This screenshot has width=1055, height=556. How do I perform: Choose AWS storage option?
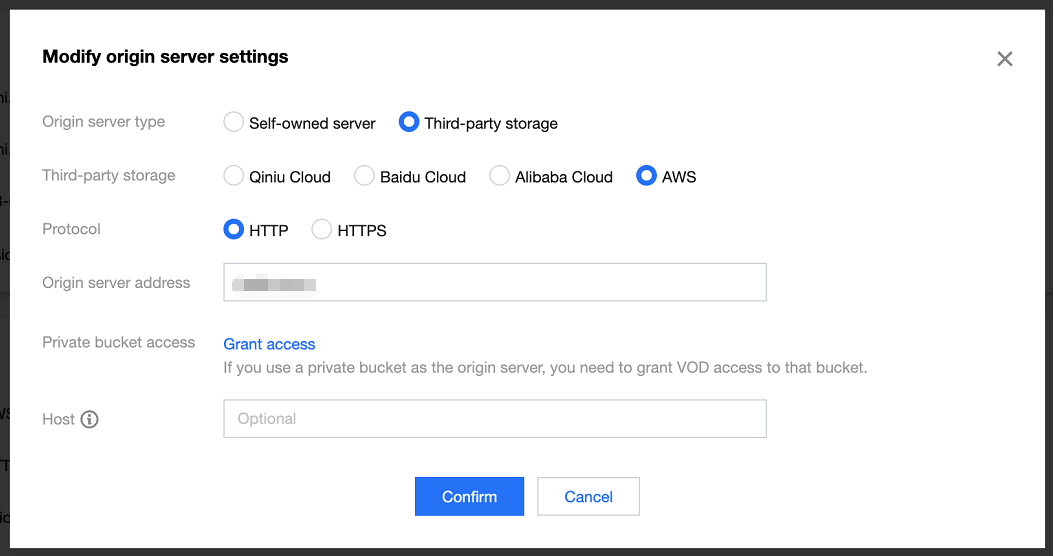[x=646, y=177]
